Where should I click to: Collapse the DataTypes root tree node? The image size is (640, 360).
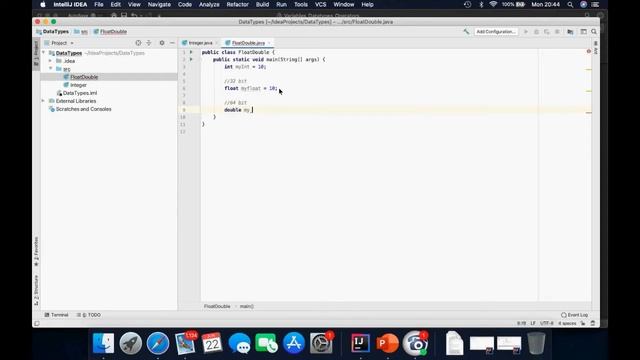44,53
